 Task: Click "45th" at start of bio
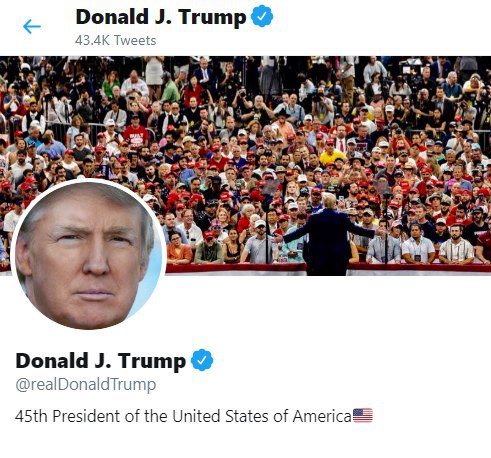[31, 416]
